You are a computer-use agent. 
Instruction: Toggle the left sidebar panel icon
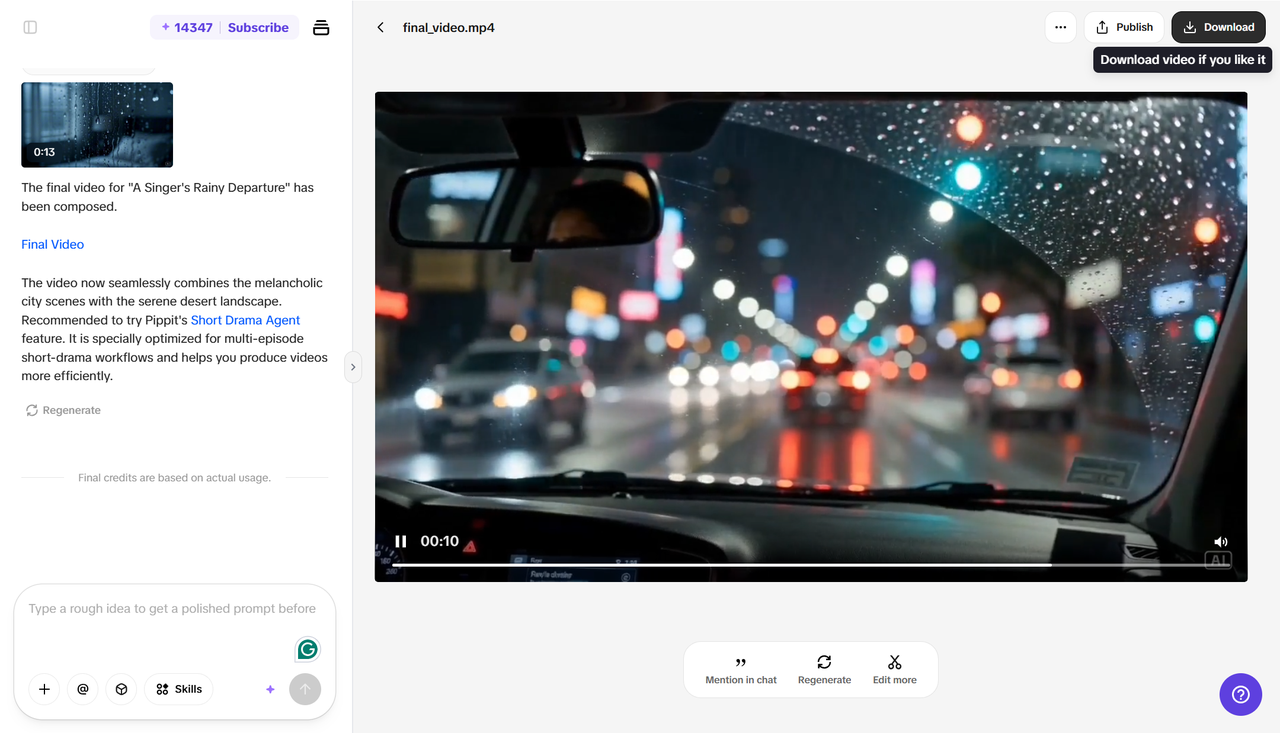coord(30,27)
